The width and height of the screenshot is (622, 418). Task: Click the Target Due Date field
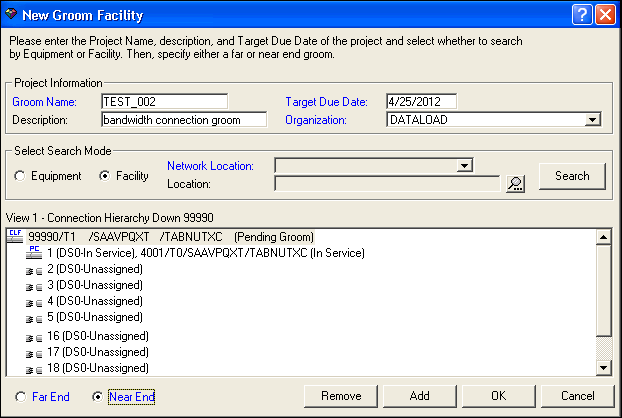(x=421, y=102)
